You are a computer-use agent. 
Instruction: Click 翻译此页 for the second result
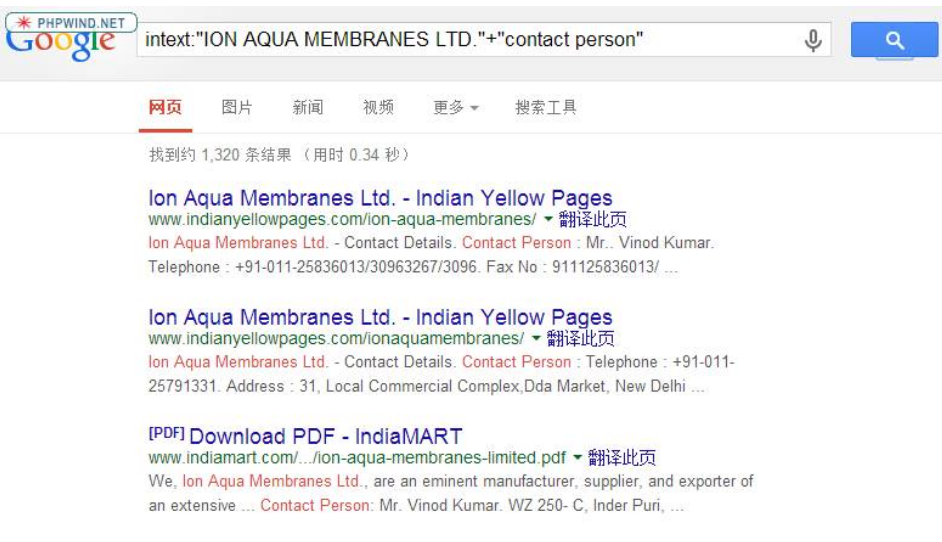pos(580,338)
